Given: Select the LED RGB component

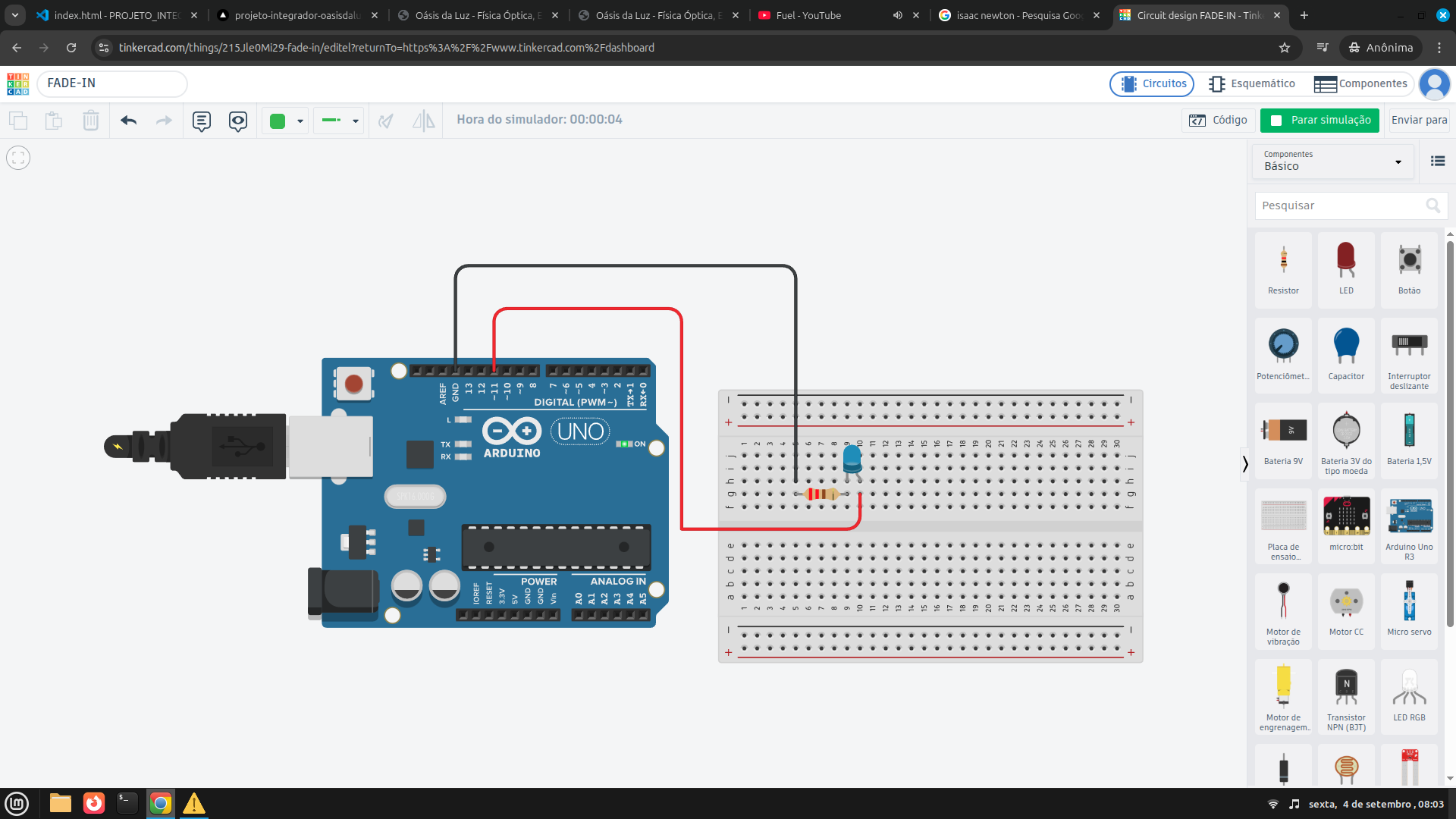Looking at the screenshot, I should pos(1409,696).
